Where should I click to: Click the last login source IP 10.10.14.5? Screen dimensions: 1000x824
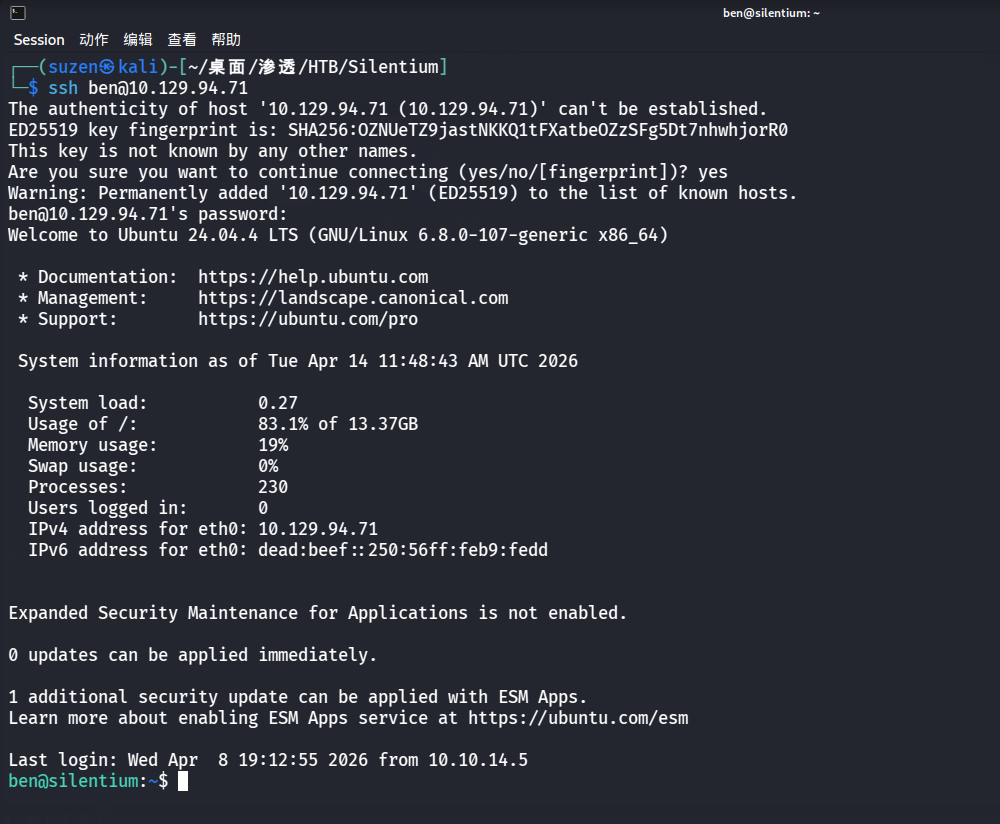click(478, 760)
